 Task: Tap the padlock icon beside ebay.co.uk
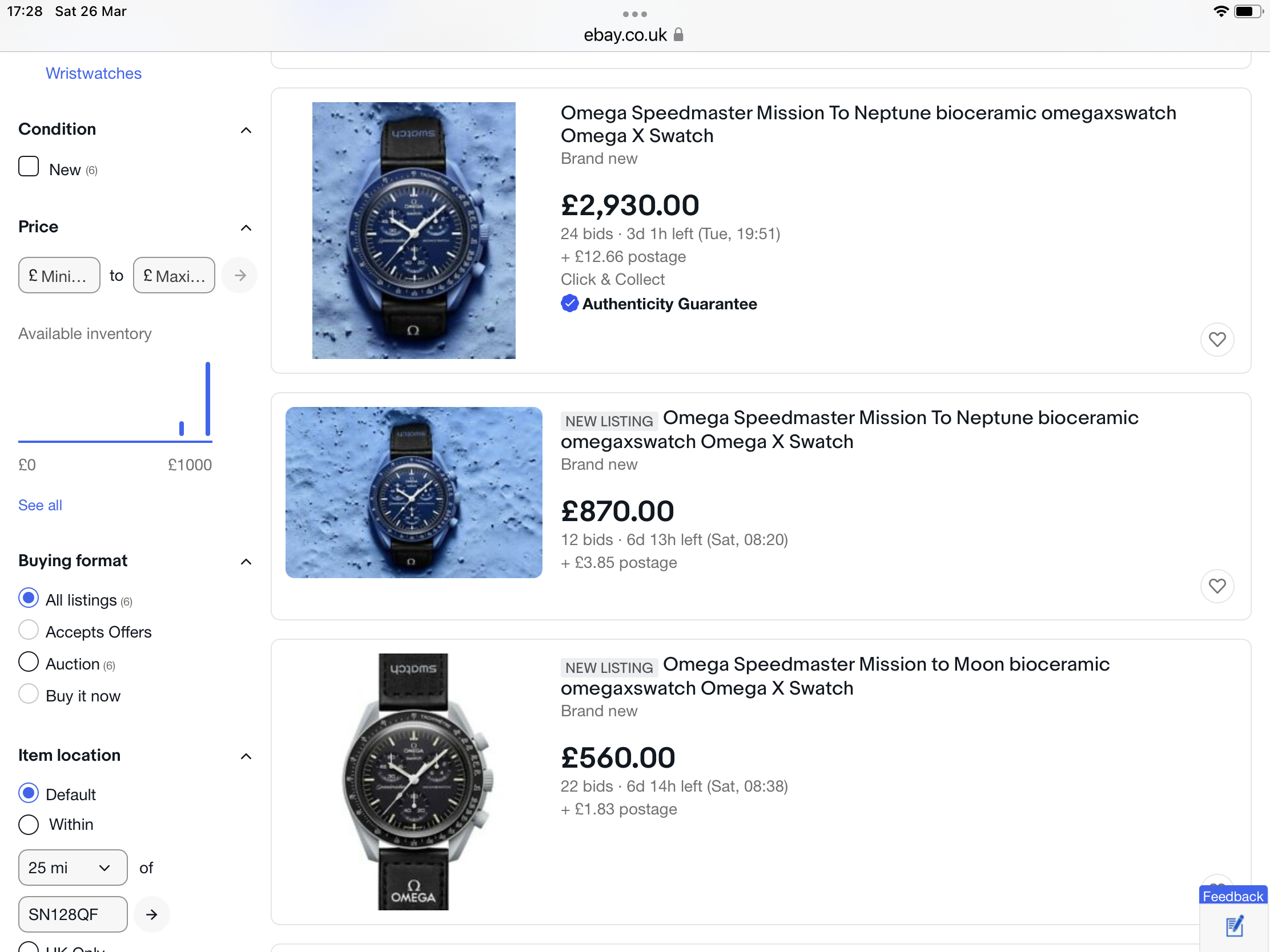[x=678, y=35]
